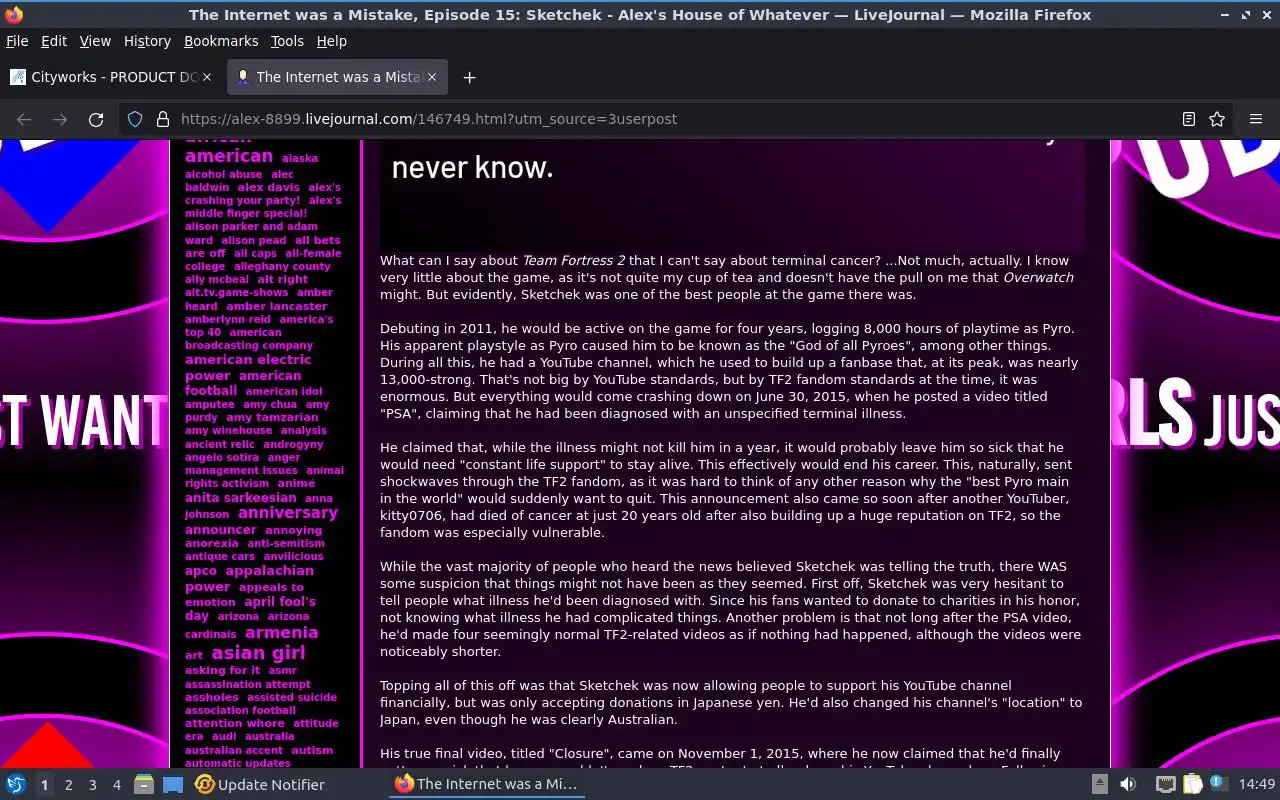Click the Firefox logo in title bar
The width and height of the screenshot is (1280, 800).
14,15
